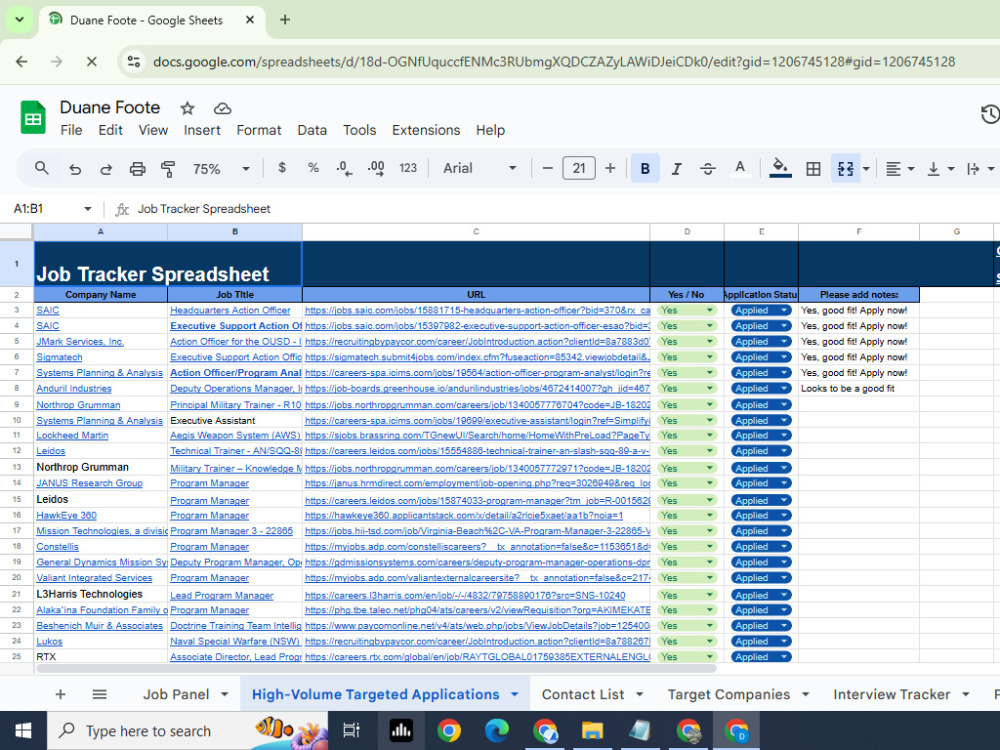Click the A1:B1 name box

tap(51, 209)
